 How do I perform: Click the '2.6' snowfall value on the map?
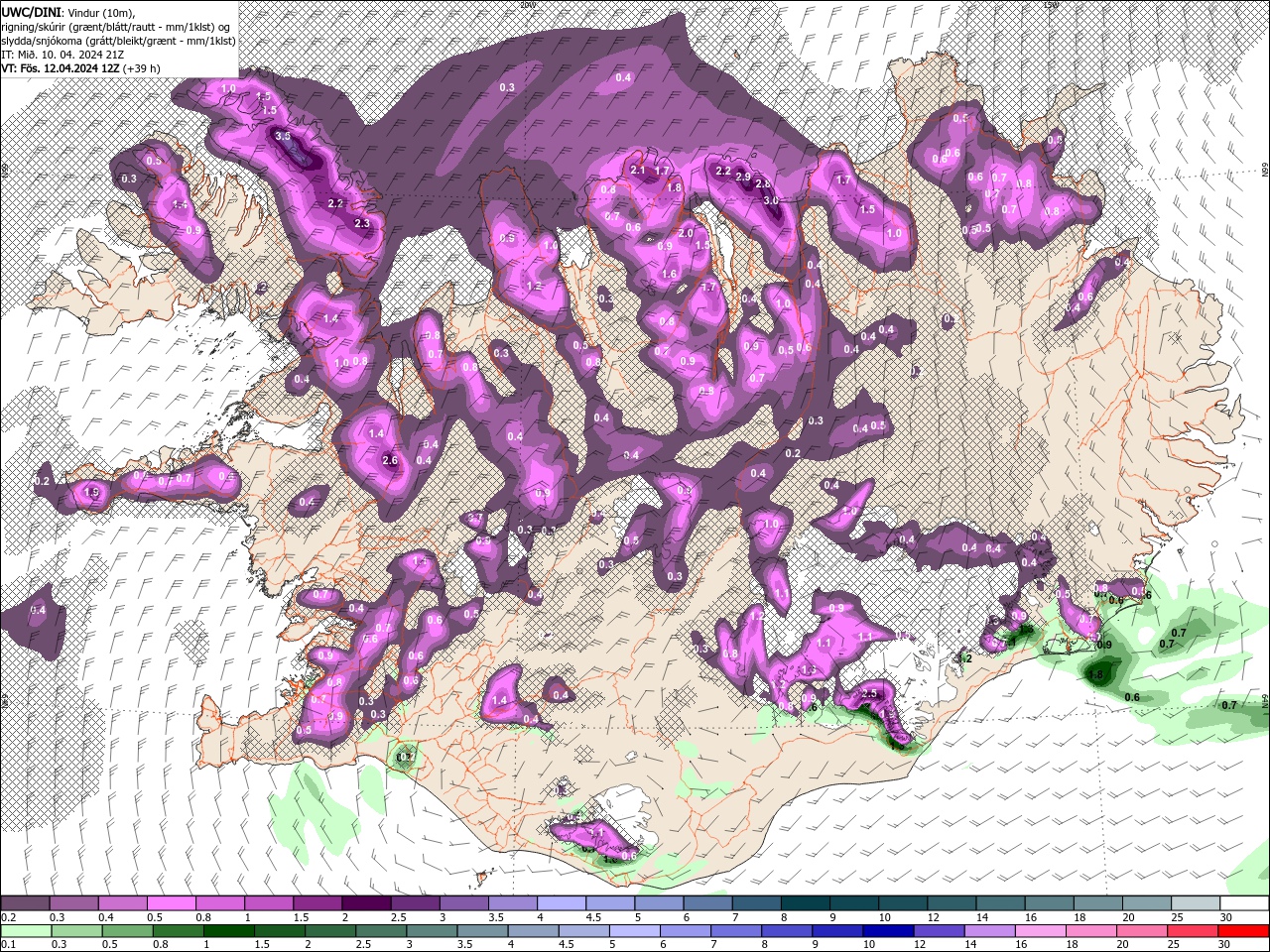point(390,460)
